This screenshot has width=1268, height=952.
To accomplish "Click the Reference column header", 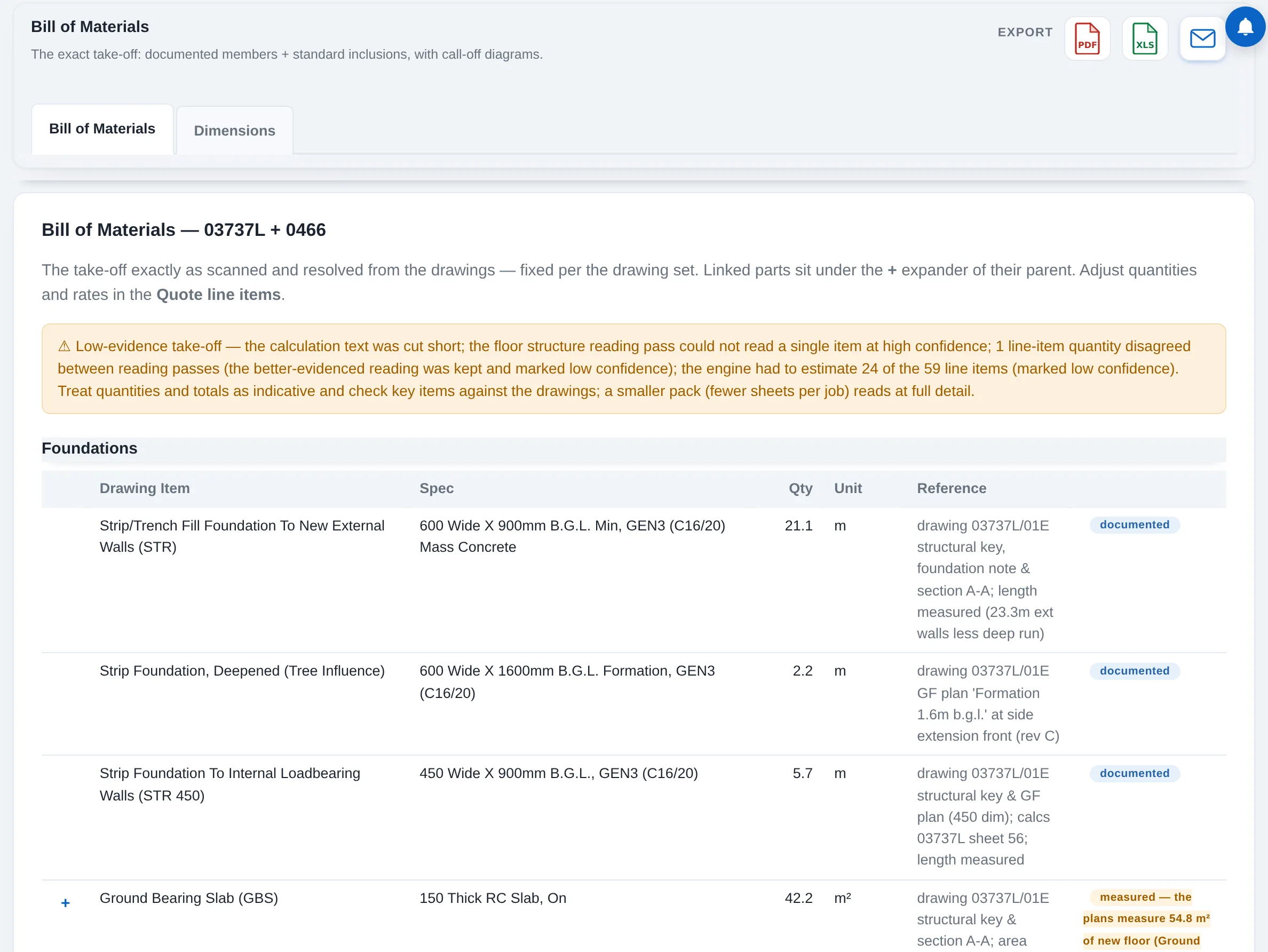I will click(x=952, y=488).
